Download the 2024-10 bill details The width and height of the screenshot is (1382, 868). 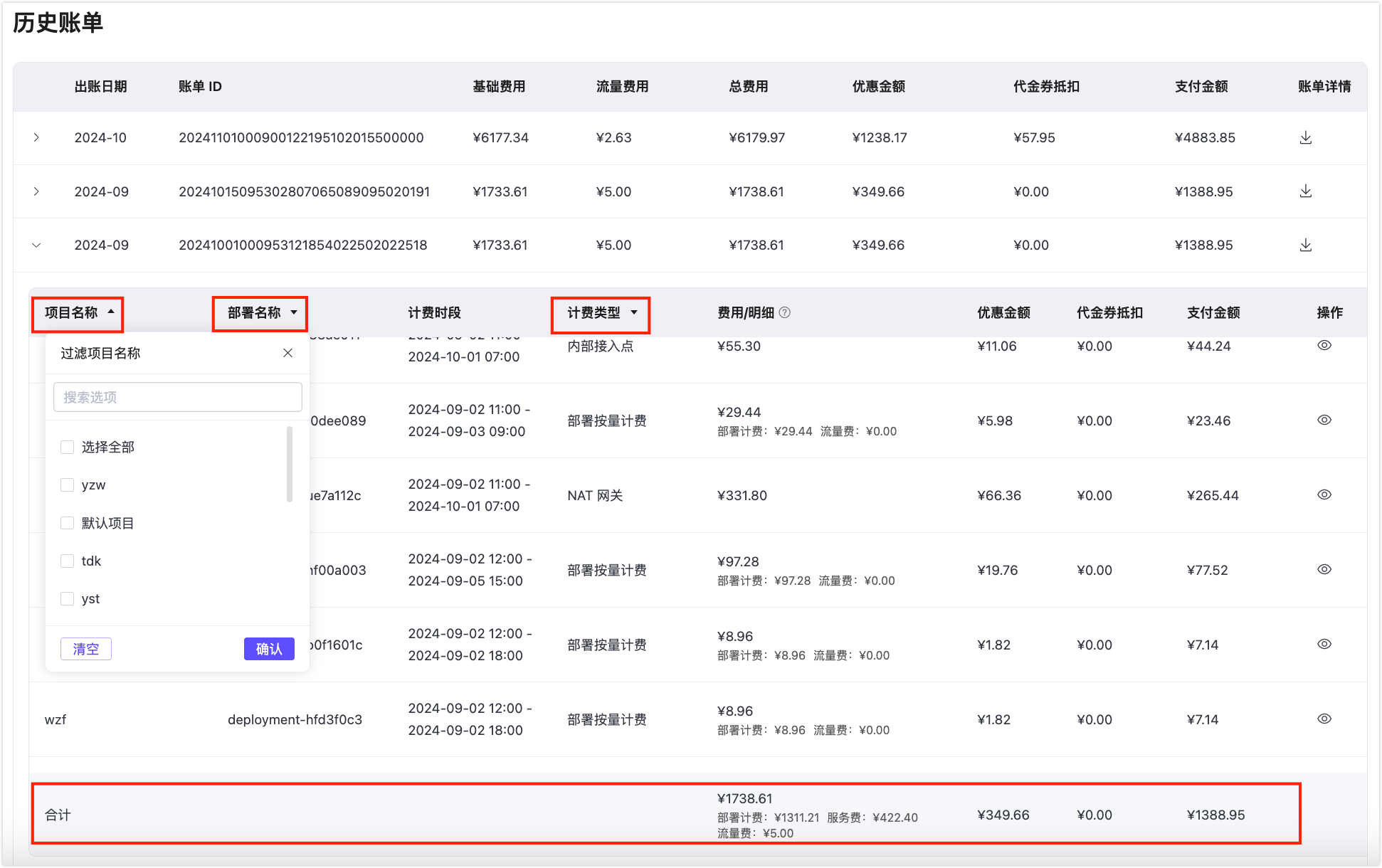[x=1305, y=137]
